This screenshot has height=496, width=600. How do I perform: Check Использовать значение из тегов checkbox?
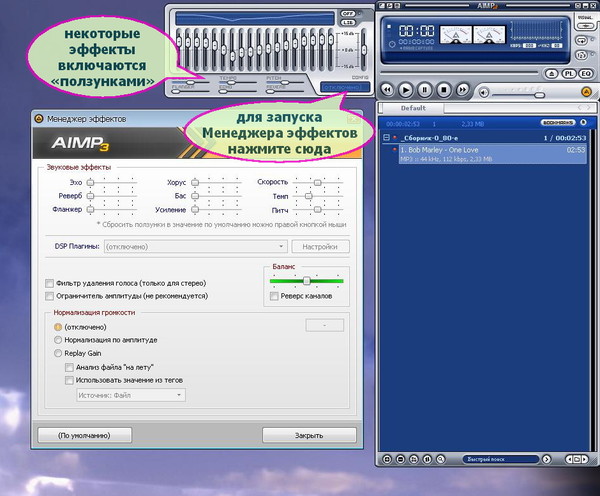click(69, 380)
